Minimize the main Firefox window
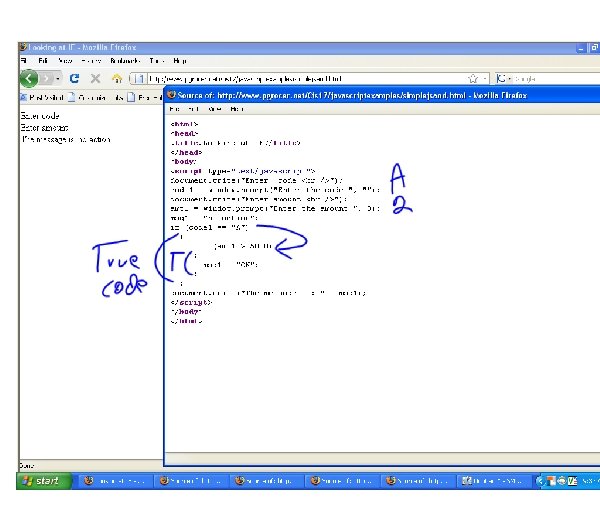Screen dimensions: 600x512 pos(581,48)
